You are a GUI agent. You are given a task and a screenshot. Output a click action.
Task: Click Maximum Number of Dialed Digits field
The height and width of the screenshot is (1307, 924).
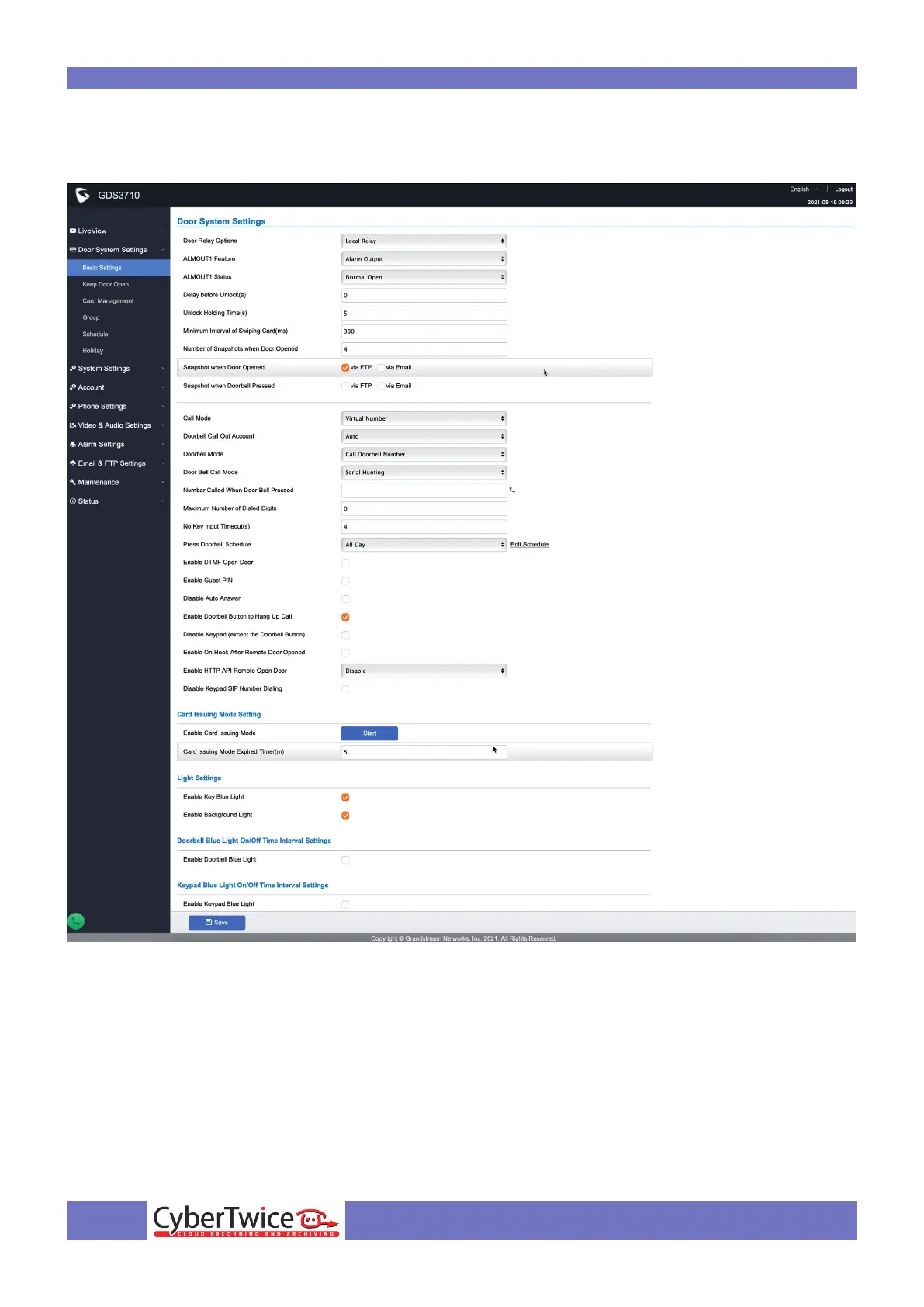[x=424, y=508]
